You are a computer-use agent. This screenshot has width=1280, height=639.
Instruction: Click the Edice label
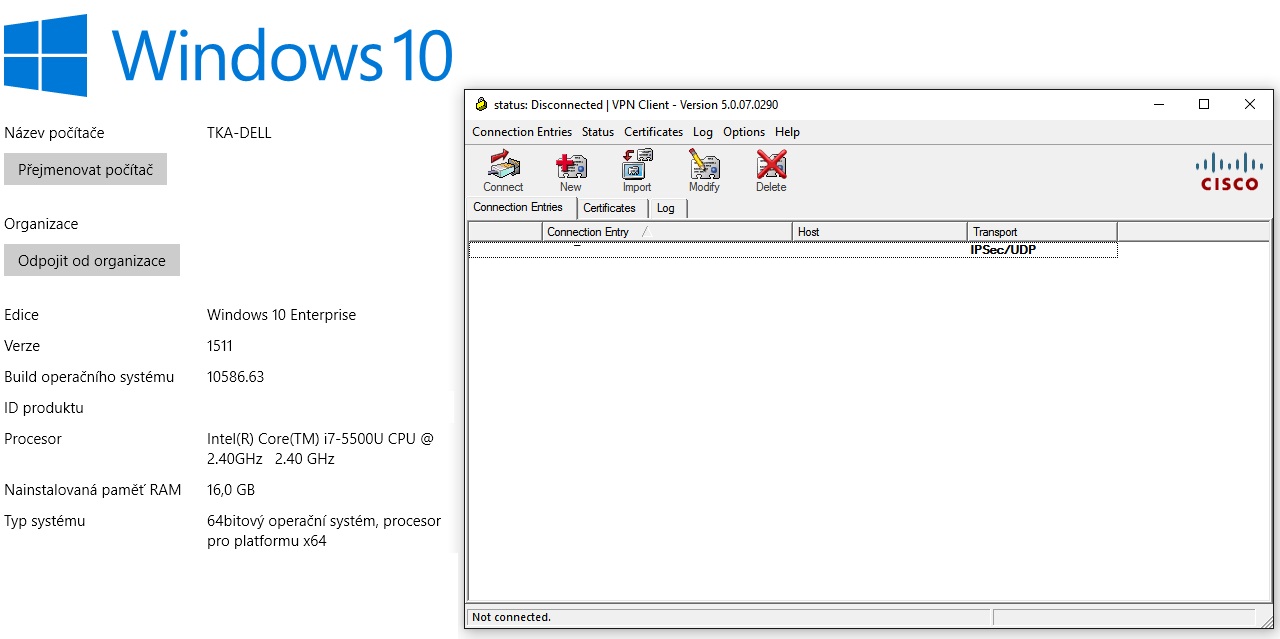click(x=22, y=315)
